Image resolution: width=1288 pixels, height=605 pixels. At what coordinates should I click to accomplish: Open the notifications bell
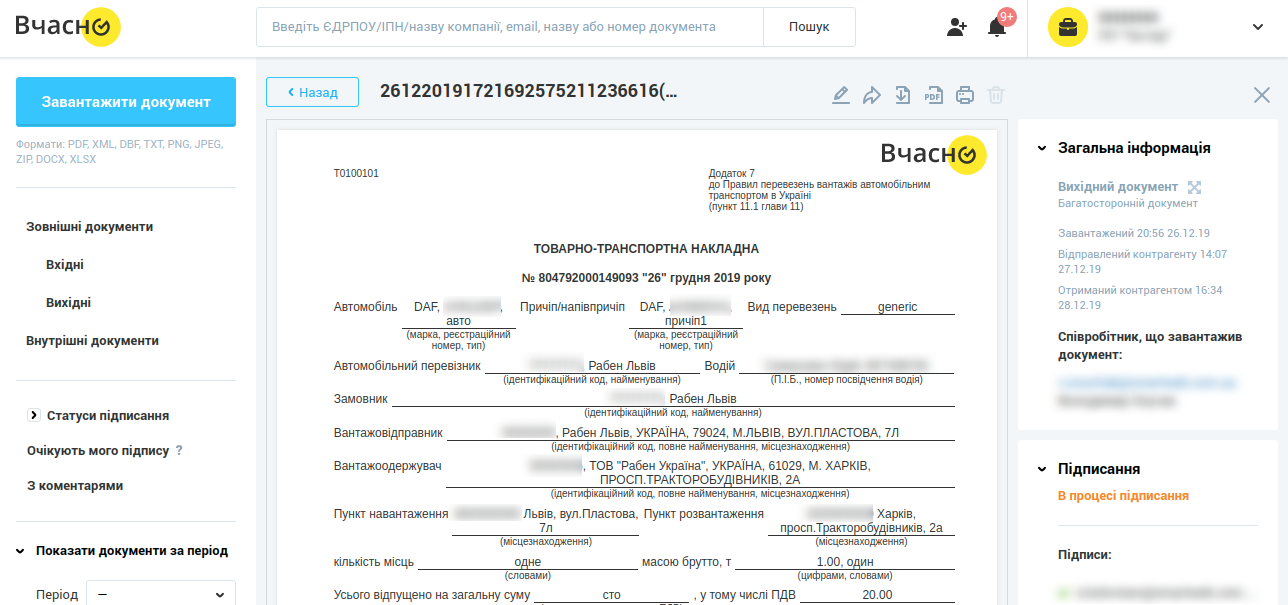(x=997, y=27)
